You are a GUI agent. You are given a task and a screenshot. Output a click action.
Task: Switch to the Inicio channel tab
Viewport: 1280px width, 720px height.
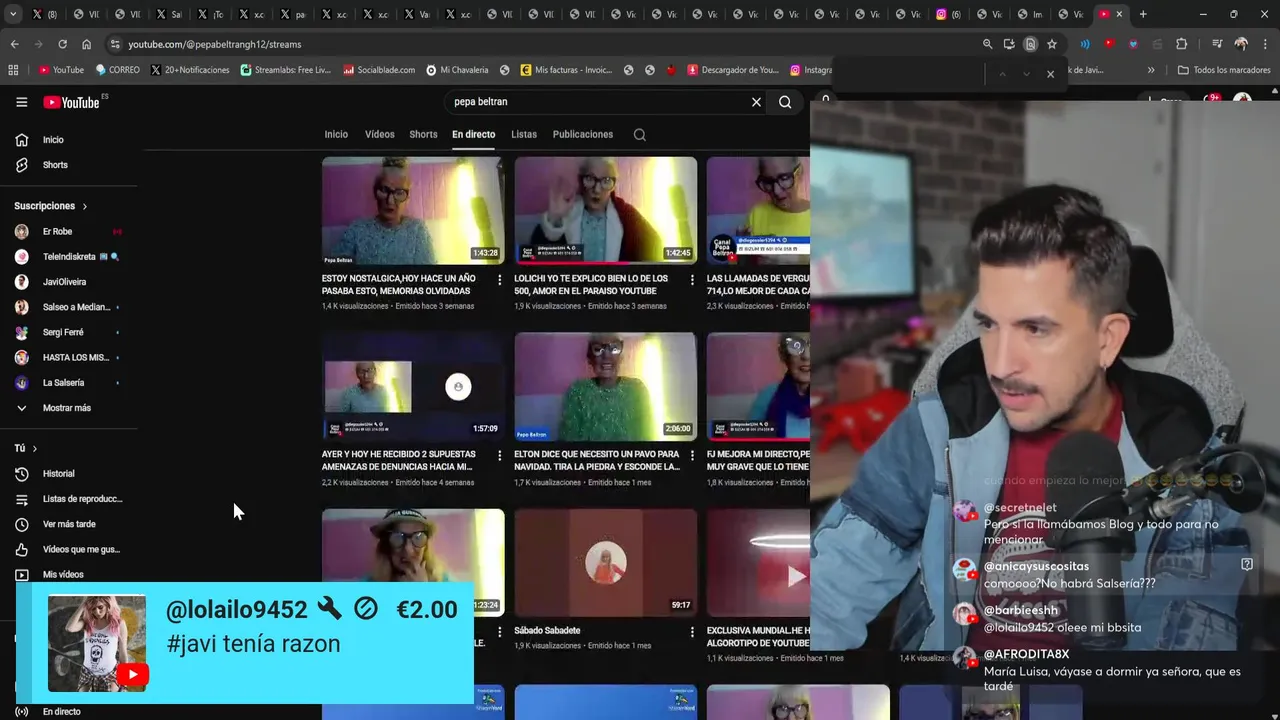[x=336, y=134]
